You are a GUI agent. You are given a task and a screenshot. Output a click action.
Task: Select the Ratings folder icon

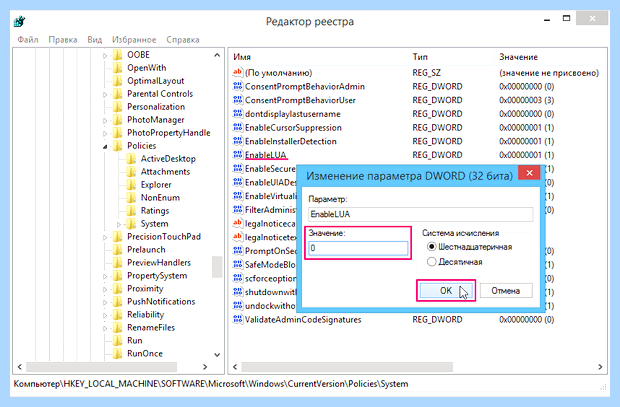tap(131, 211)
